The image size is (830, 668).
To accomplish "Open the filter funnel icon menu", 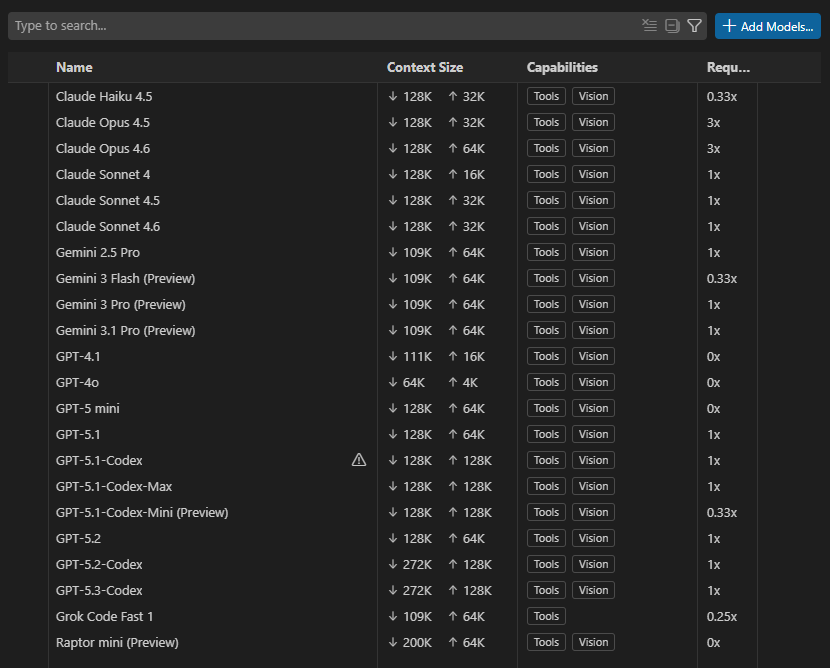I will [x=695, y=26].
